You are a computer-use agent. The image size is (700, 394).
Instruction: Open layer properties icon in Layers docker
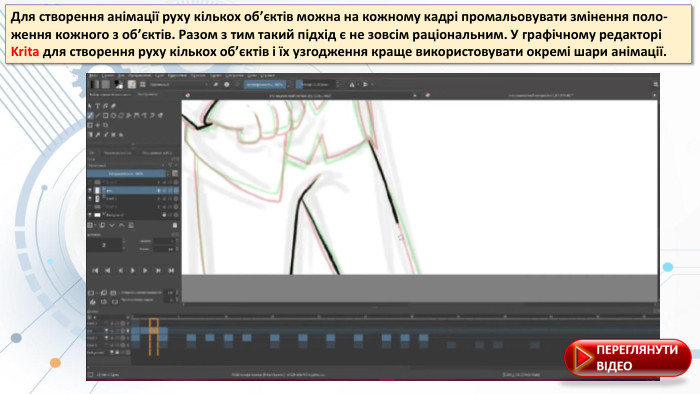[x=131, y=225]
